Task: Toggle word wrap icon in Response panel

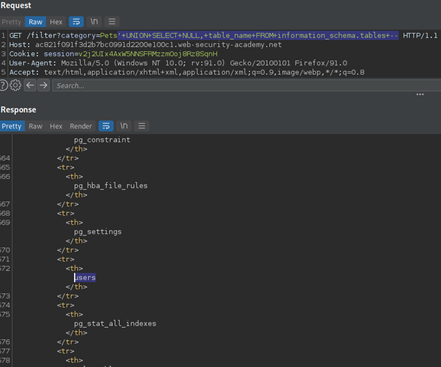Action: pyautogui.click(x=106, y=126)
